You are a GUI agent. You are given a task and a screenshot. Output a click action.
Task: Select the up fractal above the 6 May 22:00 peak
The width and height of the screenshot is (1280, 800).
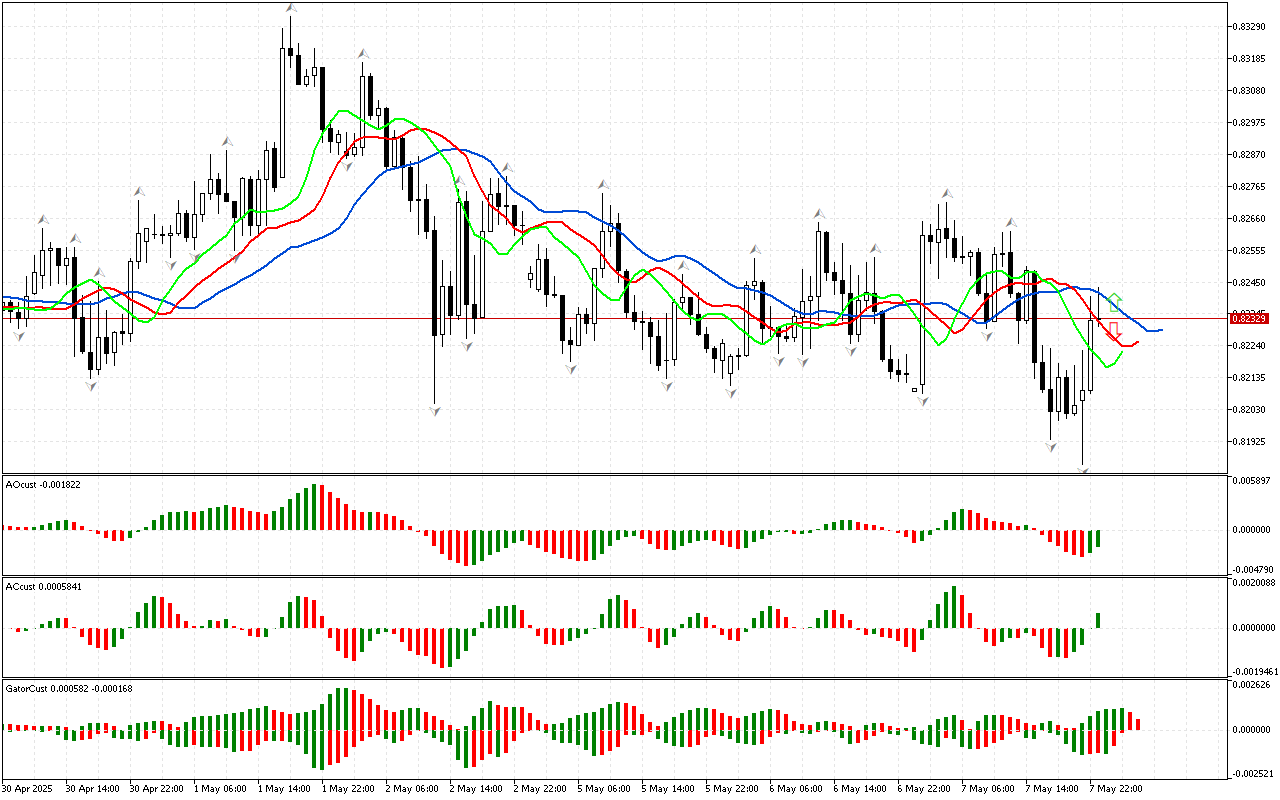[945, 193]
